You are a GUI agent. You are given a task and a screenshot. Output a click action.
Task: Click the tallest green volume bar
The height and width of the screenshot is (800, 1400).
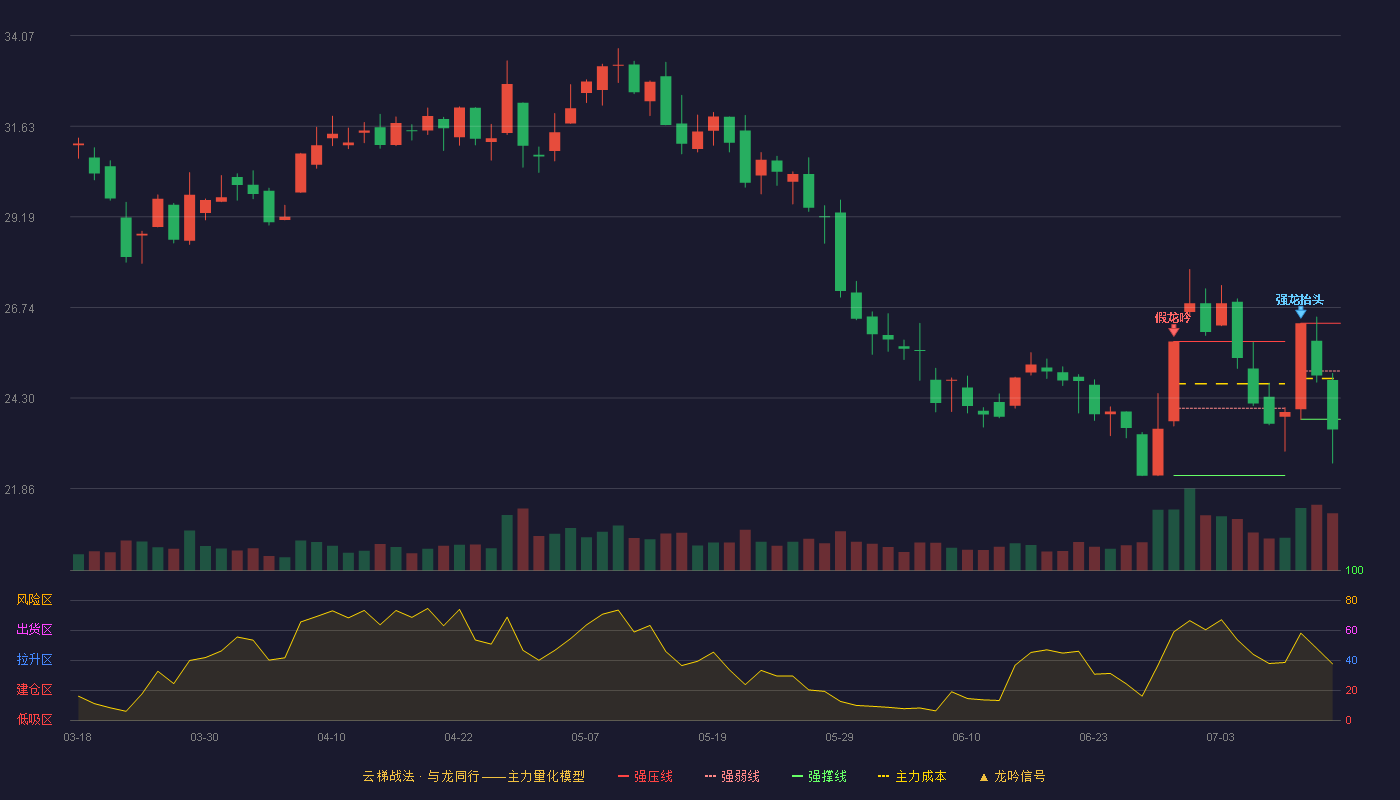1189,529
